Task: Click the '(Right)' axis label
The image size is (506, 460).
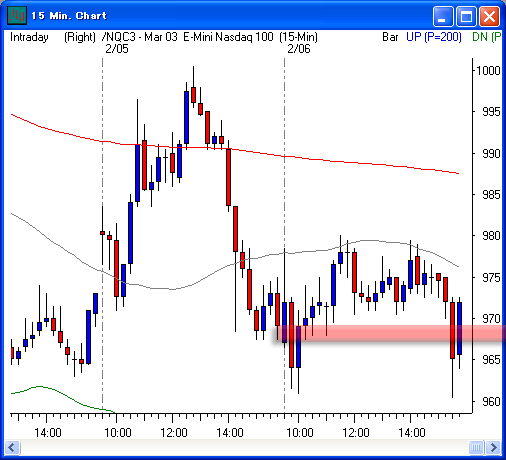Action: click(80, 37)
